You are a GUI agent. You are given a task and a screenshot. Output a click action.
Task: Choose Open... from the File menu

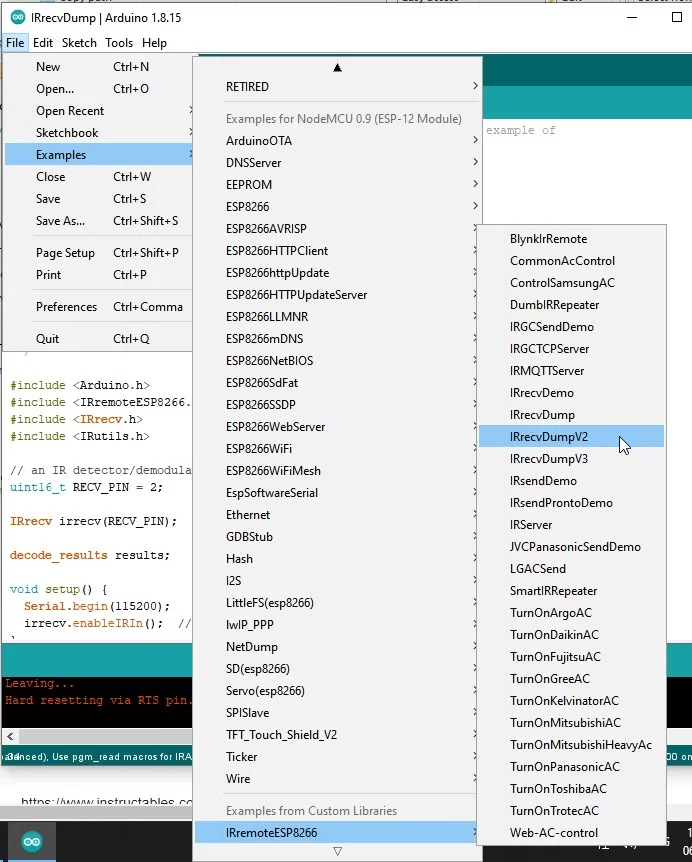99,89
